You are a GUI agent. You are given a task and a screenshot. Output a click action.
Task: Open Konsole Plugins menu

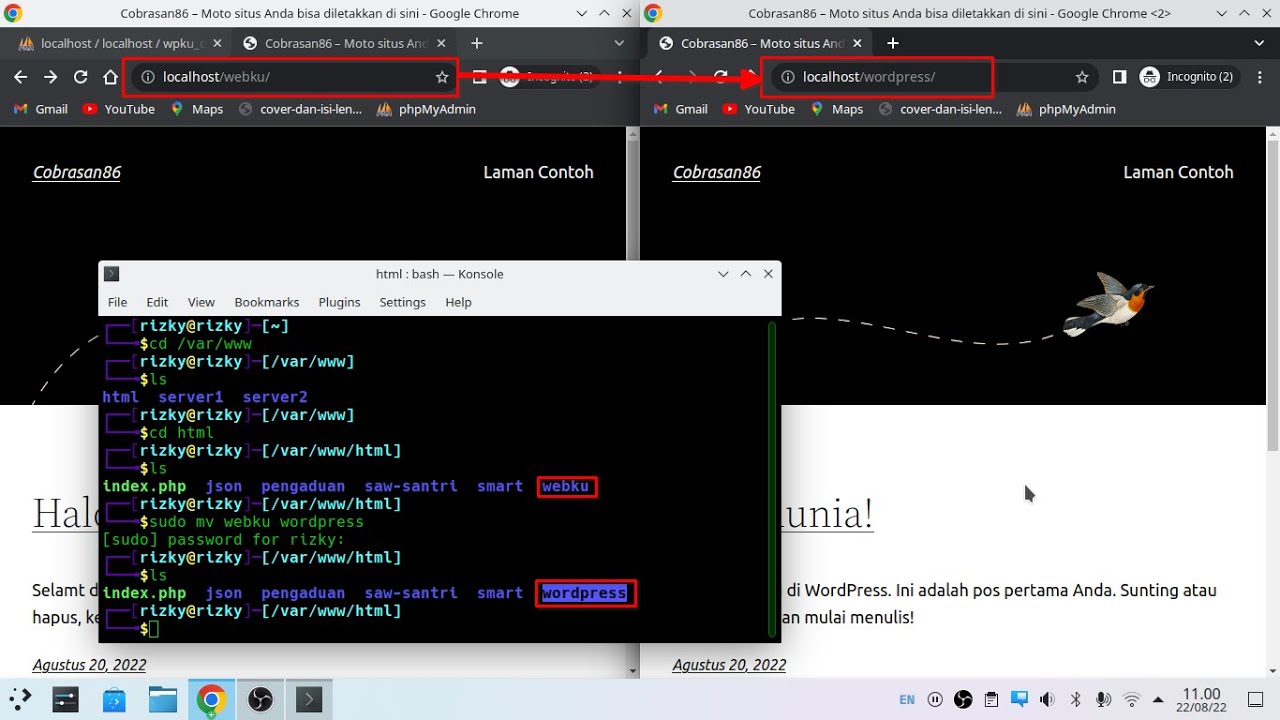tap(339, 302)
